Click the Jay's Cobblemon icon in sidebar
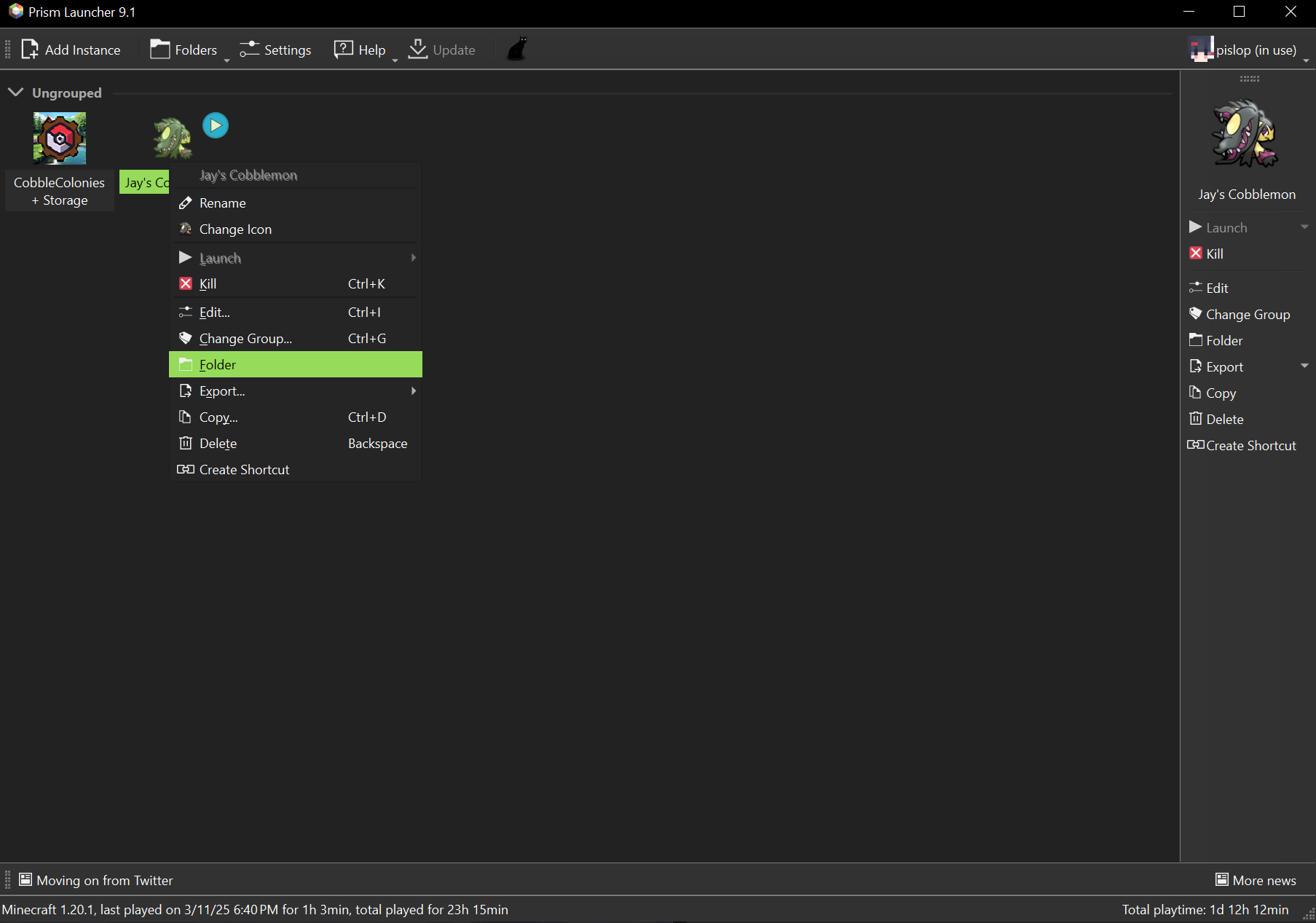1316x923 pixels. (x=1245, y=135)
